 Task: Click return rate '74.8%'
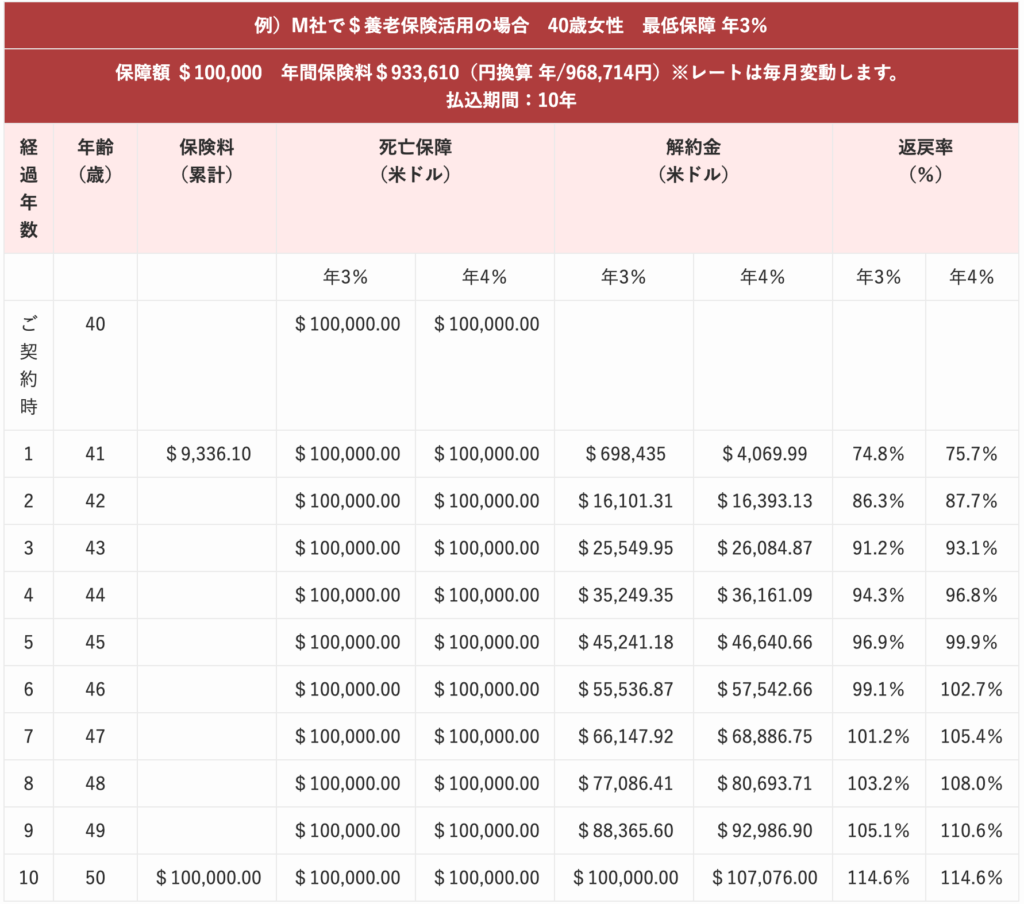pos(878,454)
